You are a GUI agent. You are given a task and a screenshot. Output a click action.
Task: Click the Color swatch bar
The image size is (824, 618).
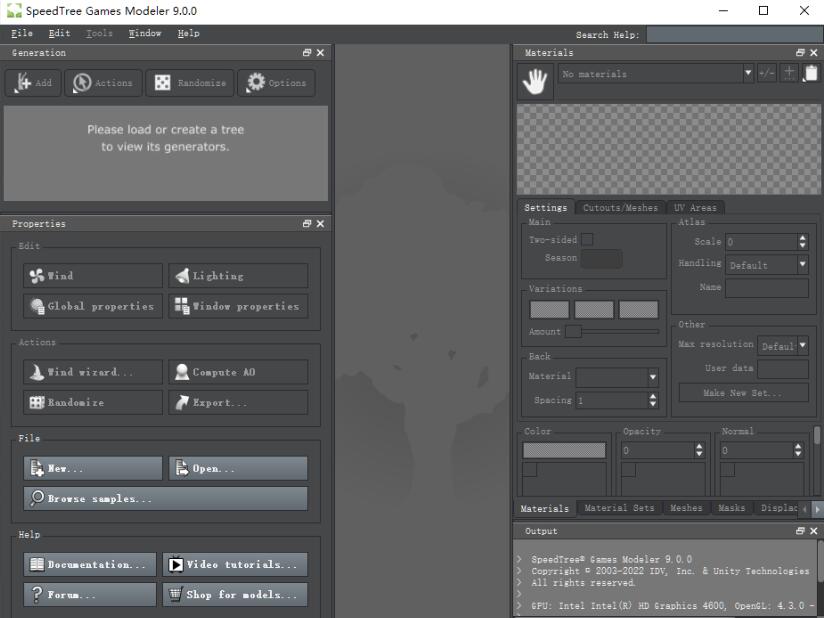click(564, 450)
